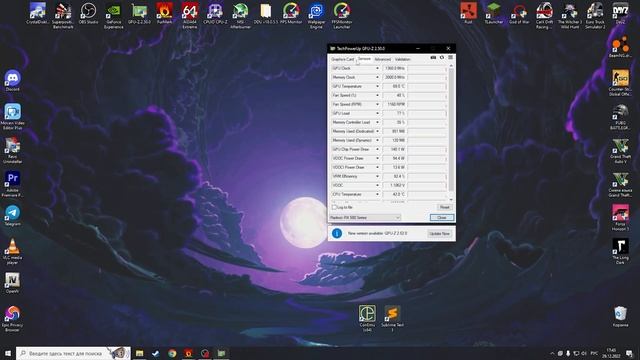The image size is (640, 360).
Task: Launch the MSI Afterburner desktop icon
Action: tap(240, 16)
